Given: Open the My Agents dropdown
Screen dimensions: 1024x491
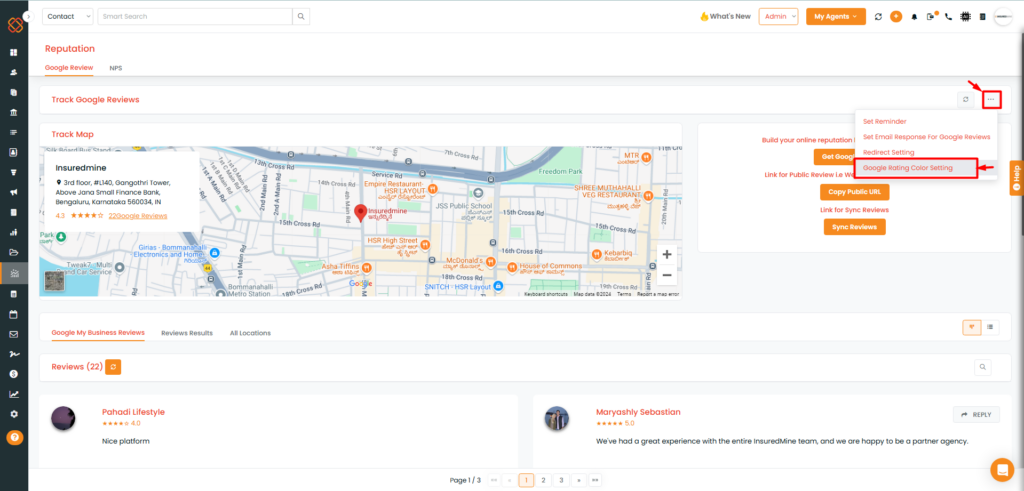Looking at the screenshot, I should tap(836, 16).
